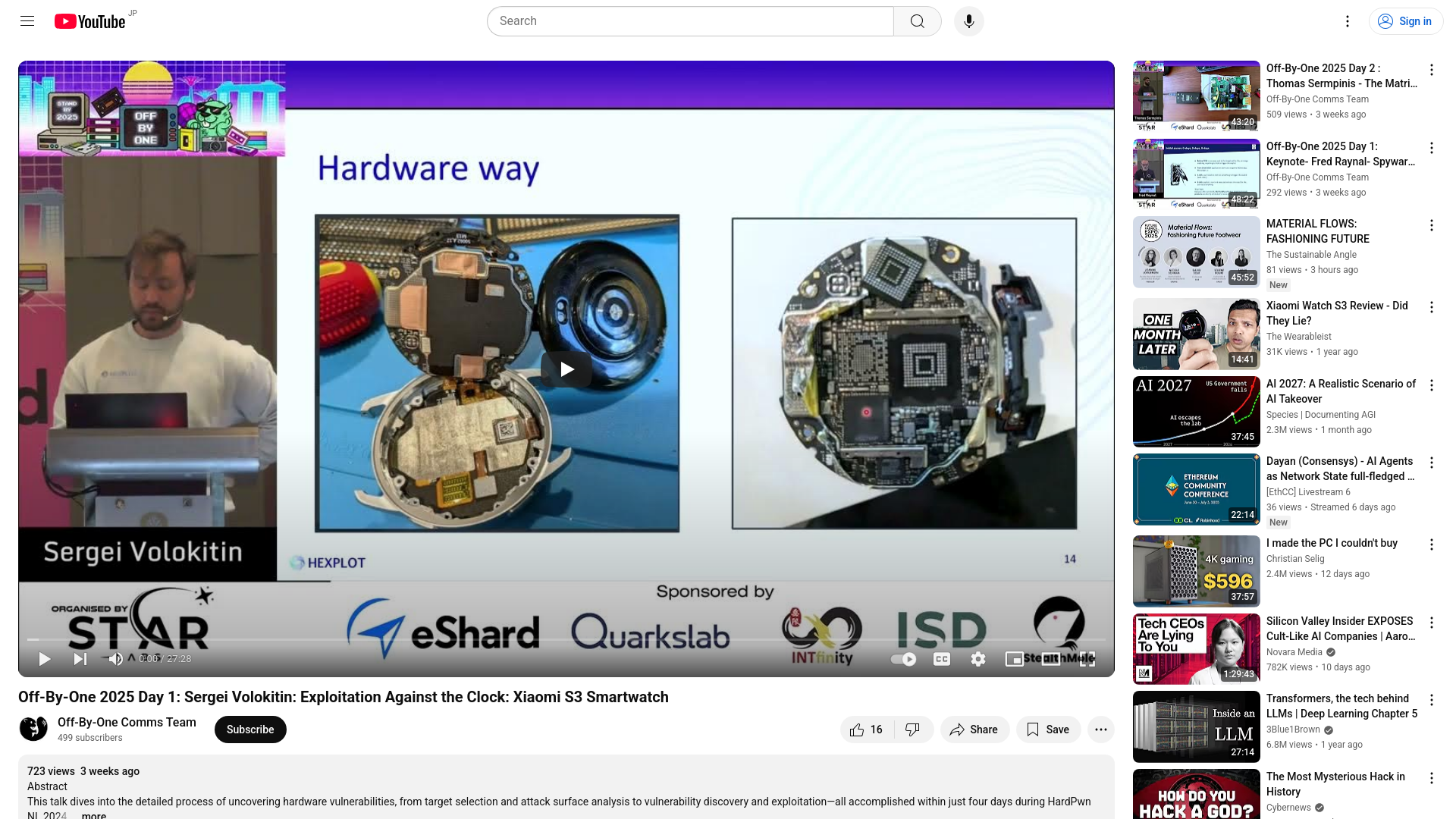This screenshot has width=1456, height=819.
Task: Open Off-By-One Comms Team channel name link
Action: (x=127, y=722)
